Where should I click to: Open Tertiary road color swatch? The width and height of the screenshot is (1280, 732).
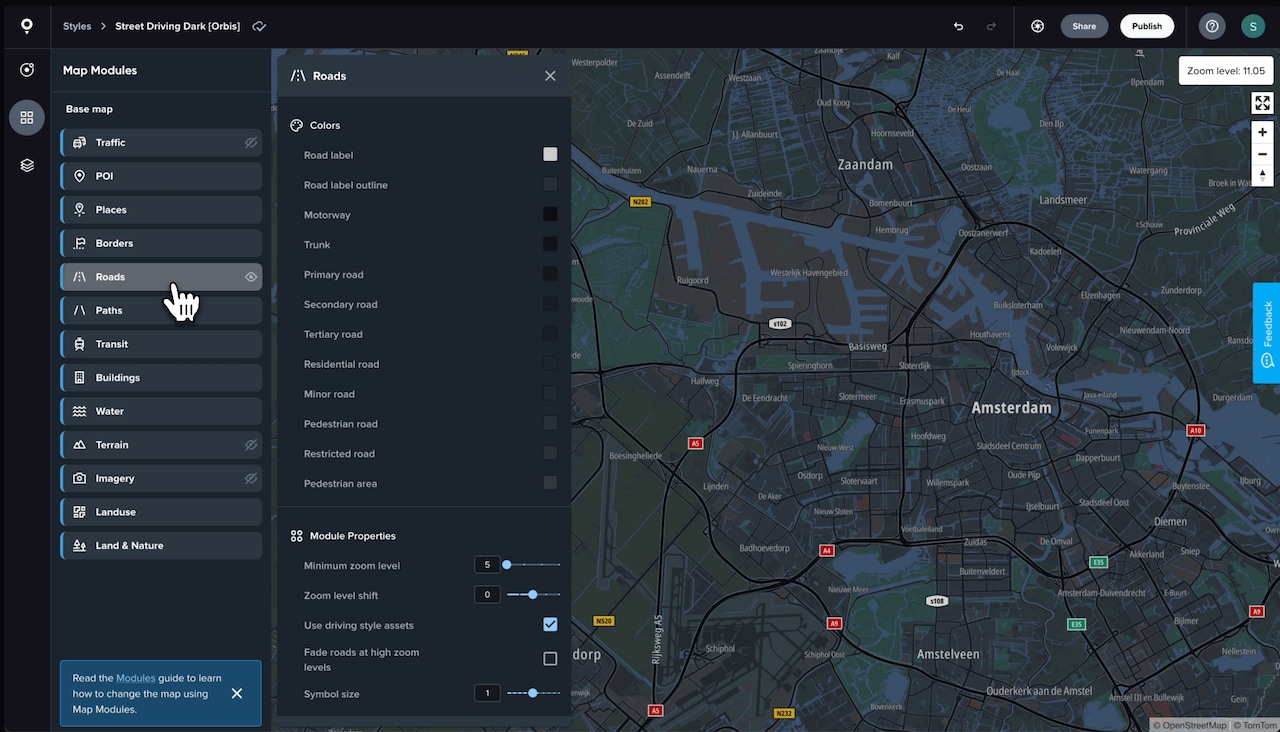coord(550,333)
